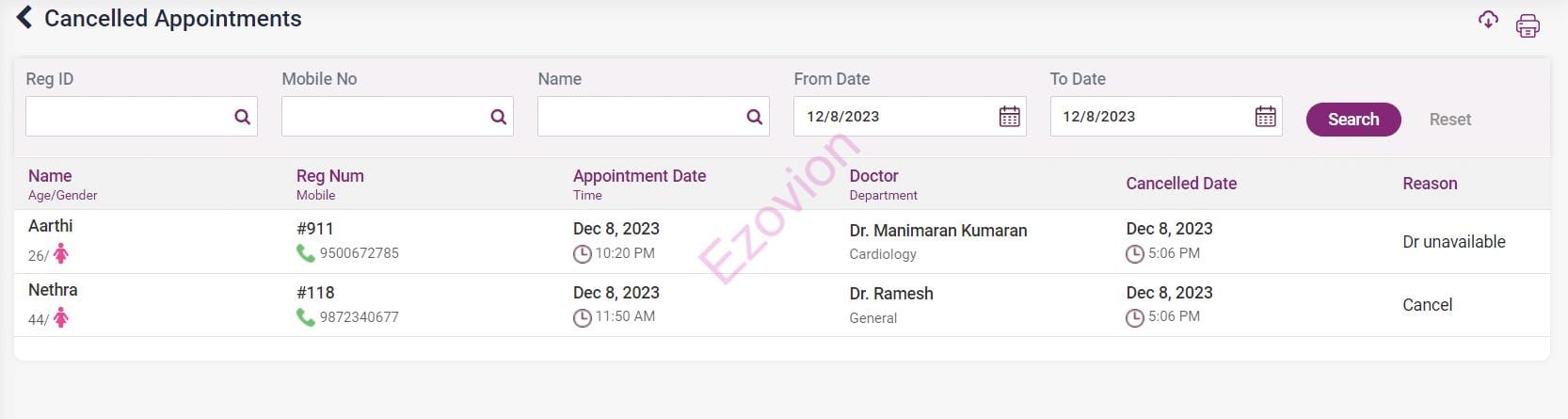1568x419 pixels.
Task: Open the From Date calendar picker
Action: pos(1009,117)
